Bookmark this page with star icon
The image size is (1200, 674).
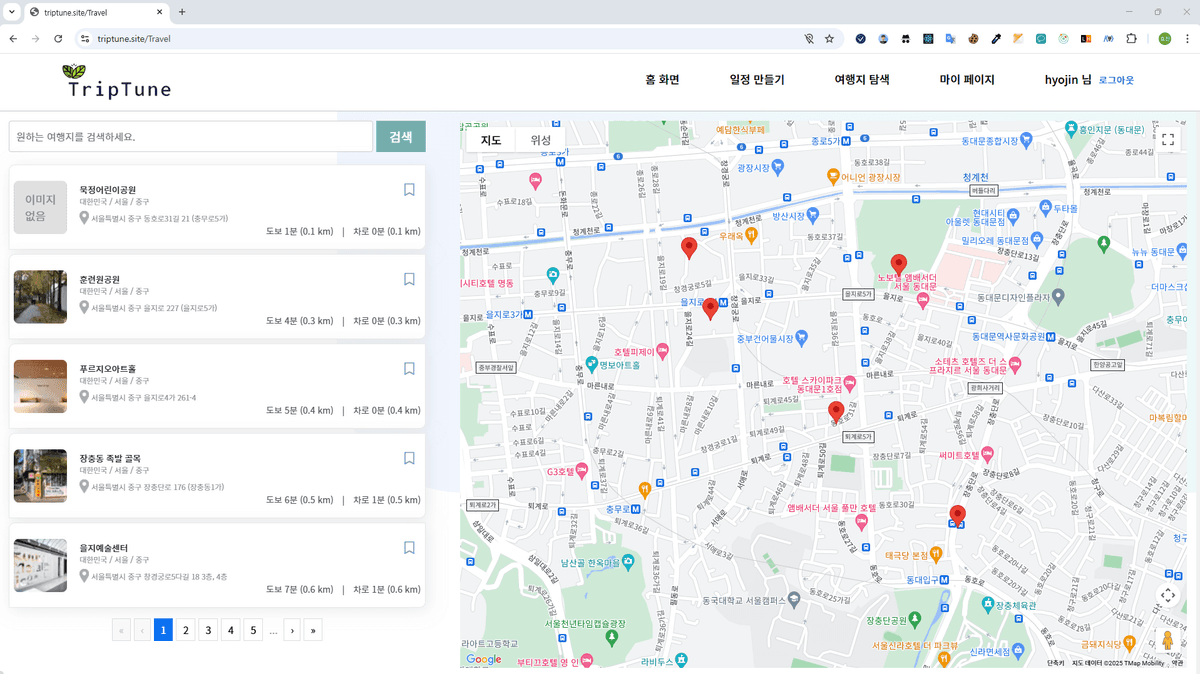point(829,39)
